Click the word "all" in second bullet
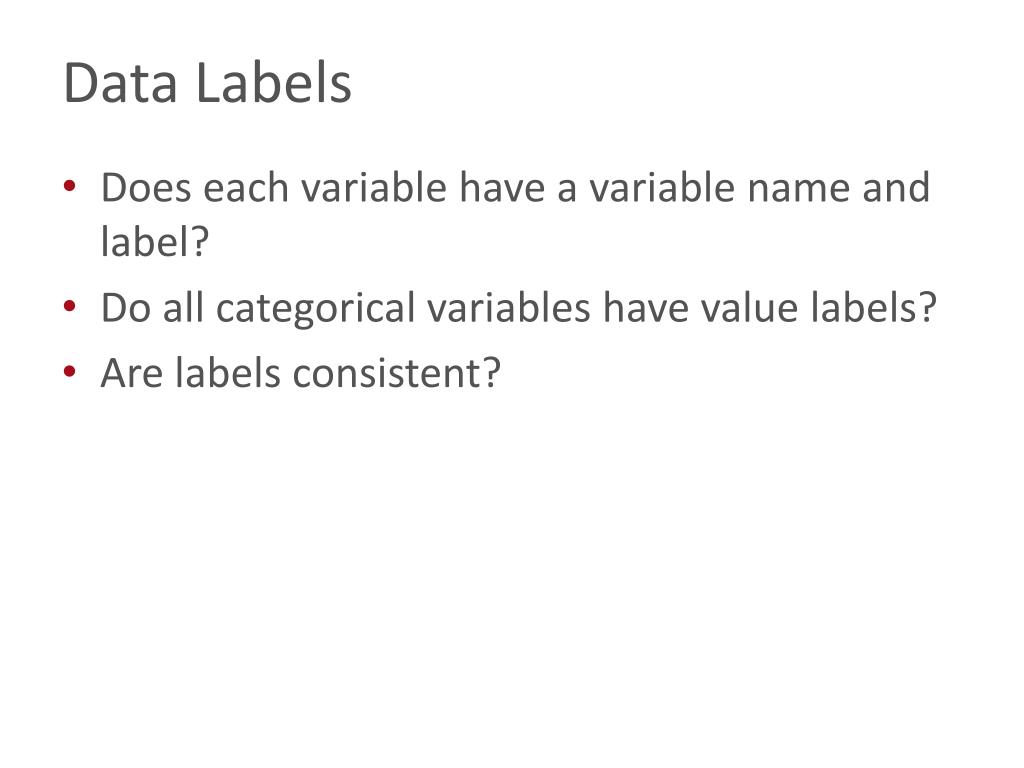 point(183,307)
